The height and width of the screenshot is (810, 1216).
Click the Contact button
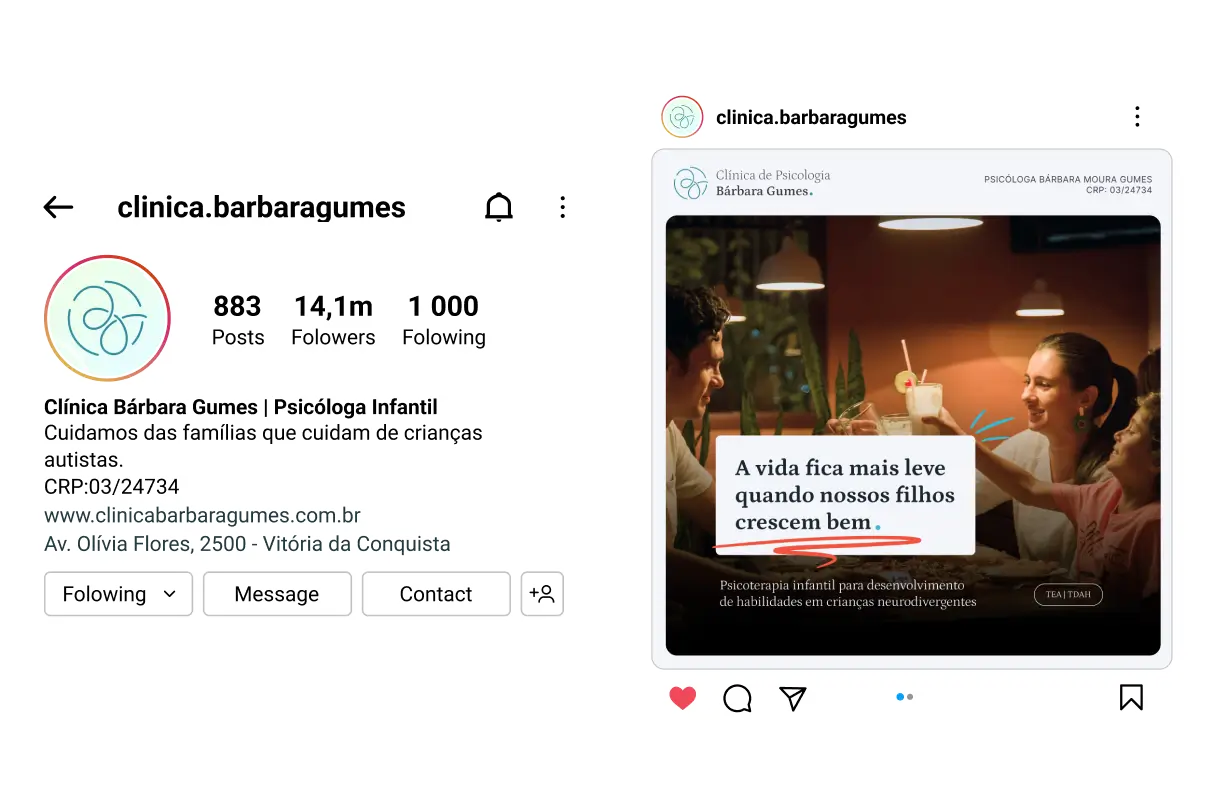pyautogui.click(x=436, y=594)
